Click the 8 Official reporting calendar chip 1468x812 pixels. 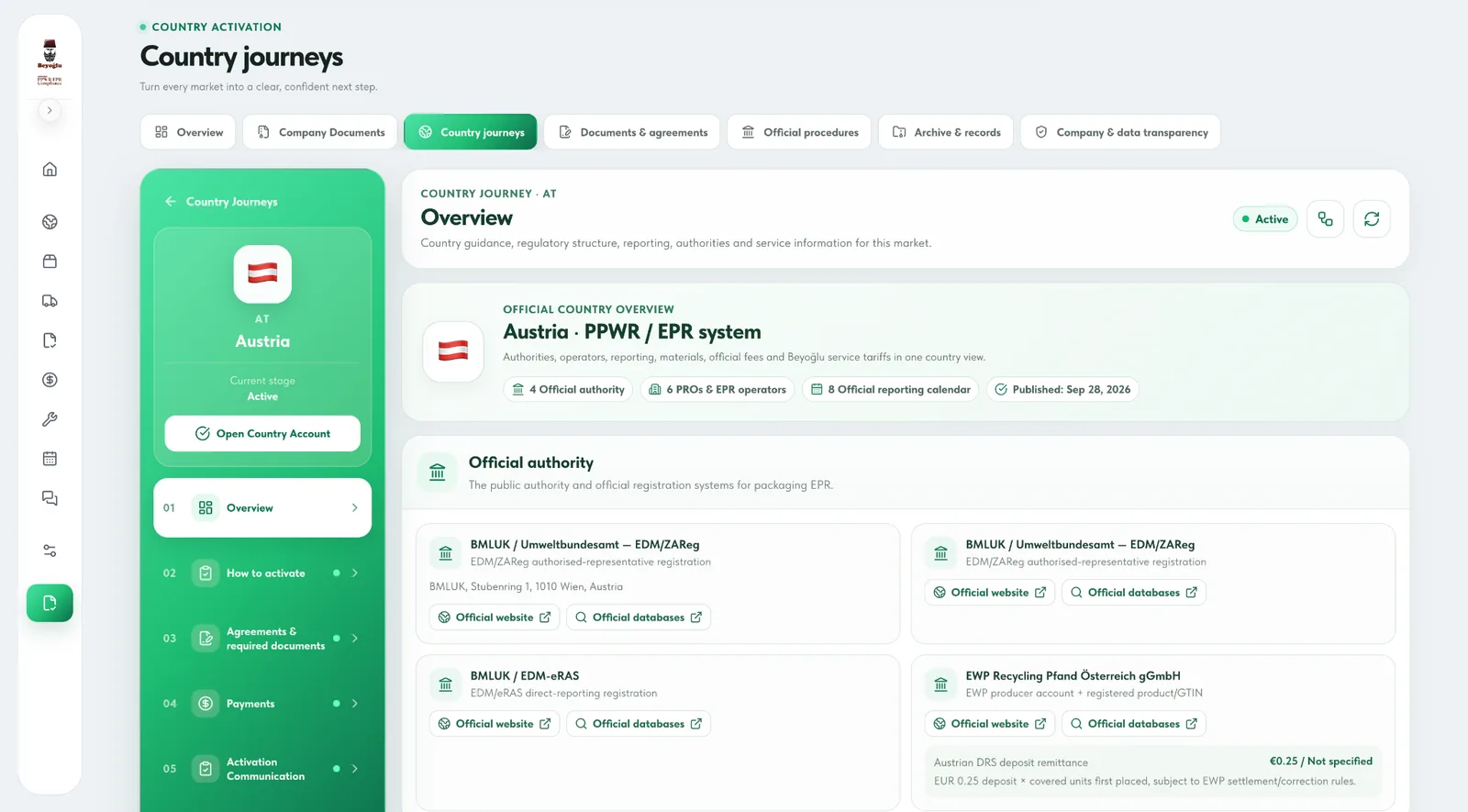pos(891,390)
